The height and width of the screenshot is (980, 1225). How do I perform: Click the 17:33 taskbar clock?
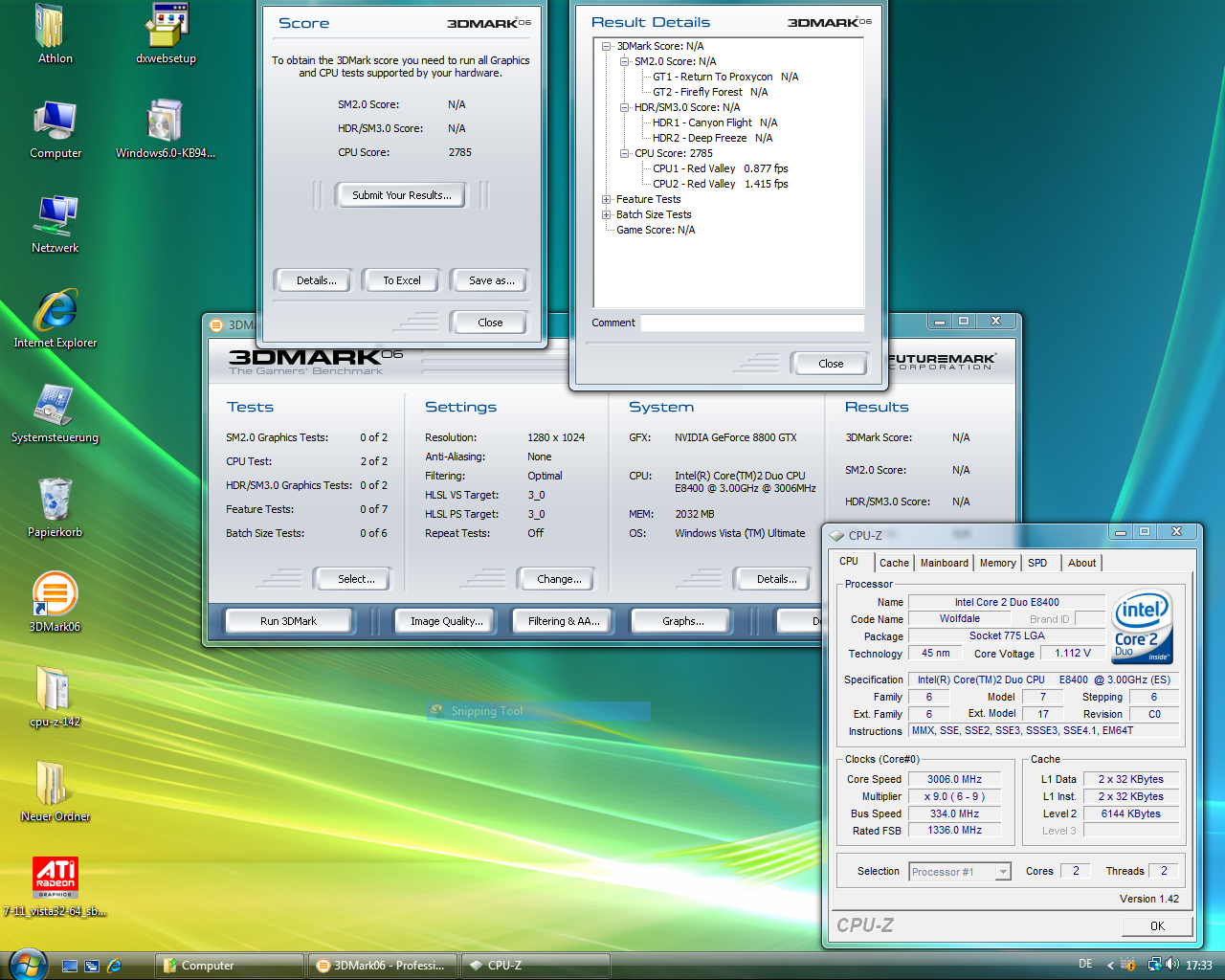(1199, 966)
